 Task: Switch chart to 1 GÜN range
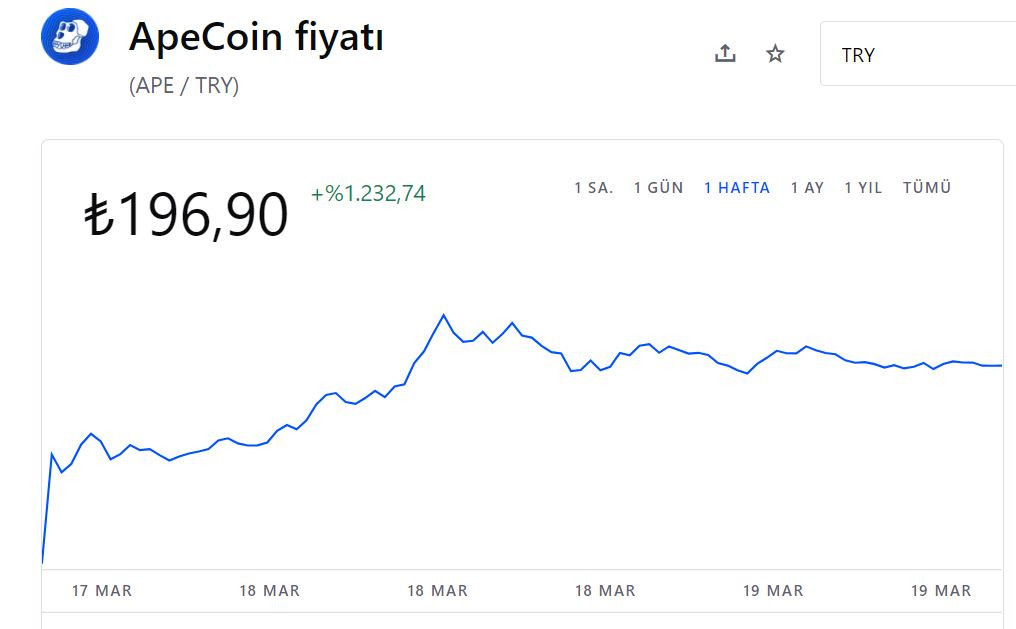[x=658, y=188]
